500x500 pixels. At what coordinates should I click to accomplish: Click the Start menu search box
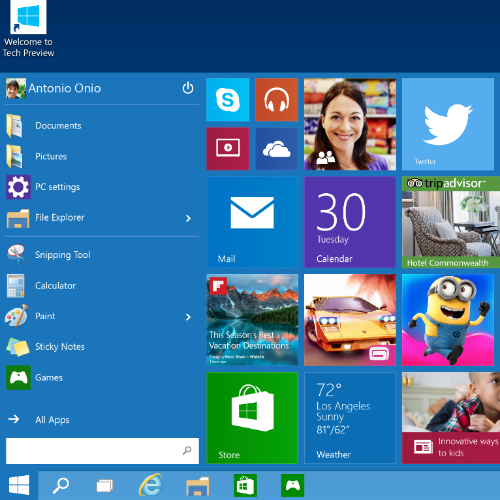[x=102, y=451]
